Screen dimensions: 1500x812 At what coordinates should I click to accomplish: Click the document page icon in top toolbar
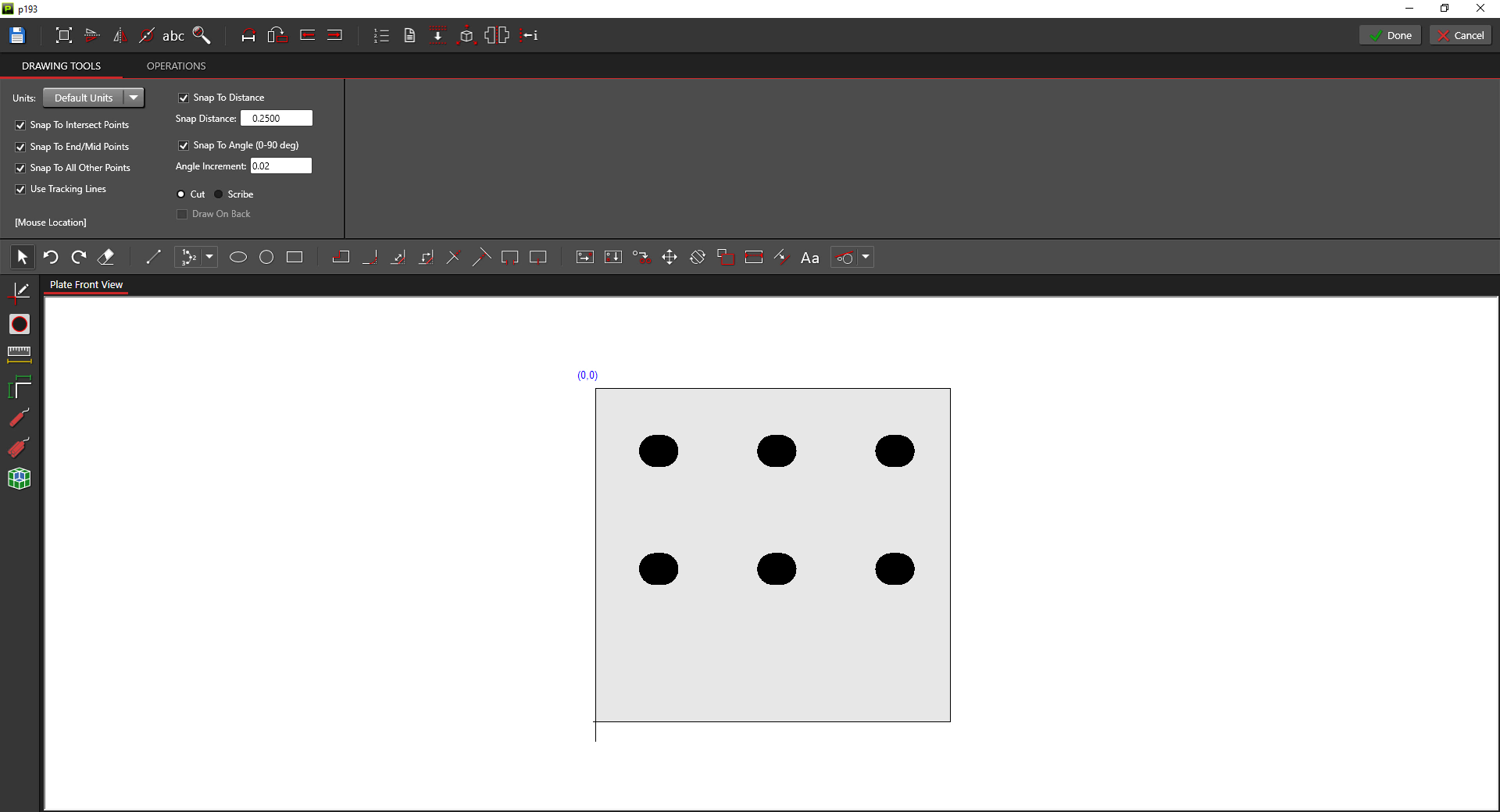[x=409, y=35]
